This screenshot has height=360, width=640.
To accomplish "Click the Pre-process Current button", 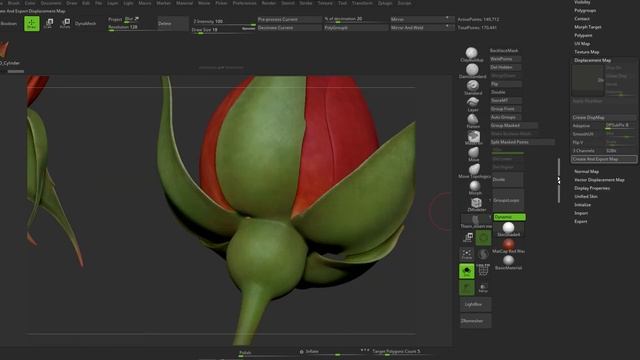I will 289,19.
